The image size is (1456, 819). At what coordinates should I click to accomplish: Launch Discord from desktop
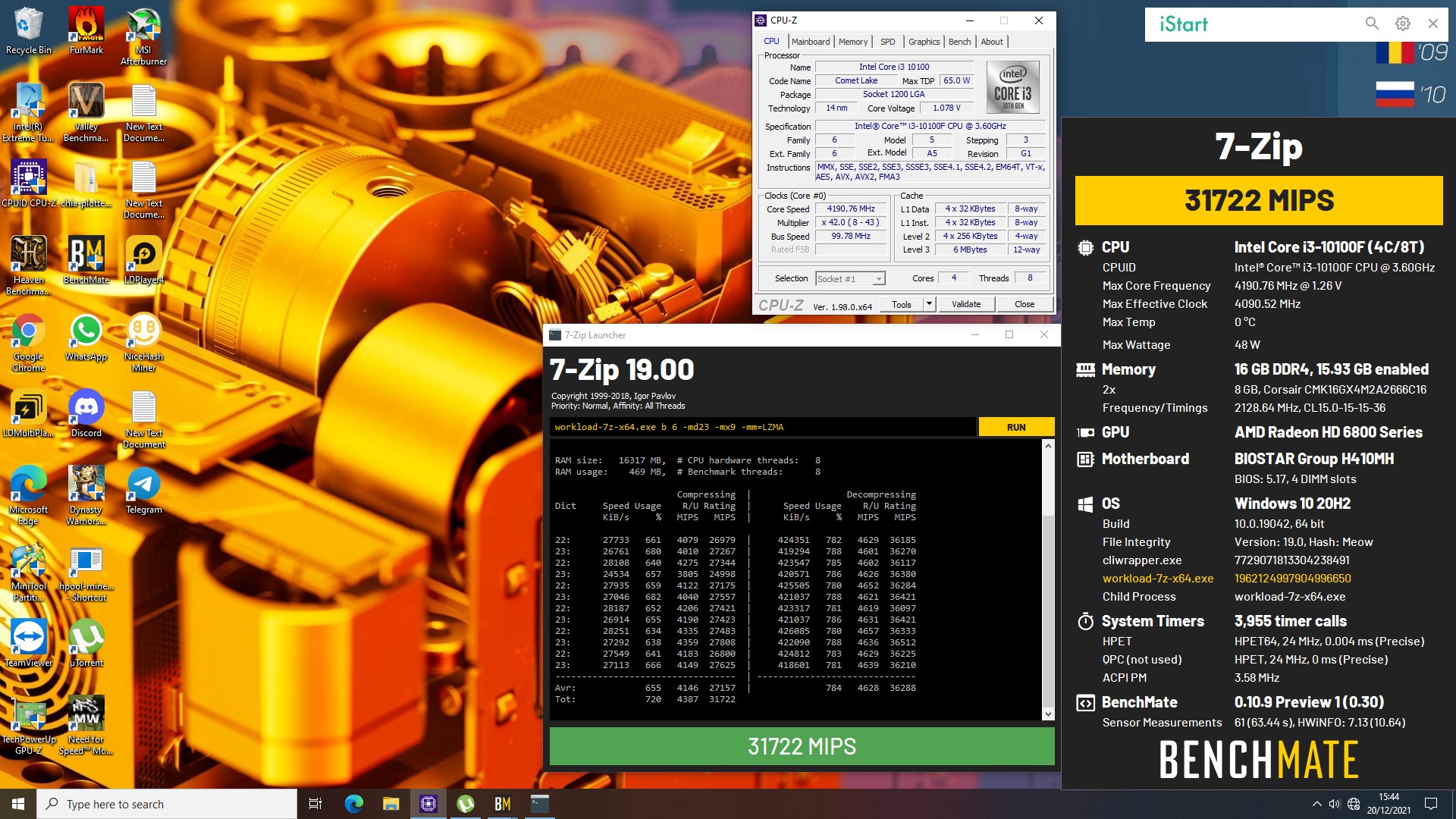click(86, 414)
